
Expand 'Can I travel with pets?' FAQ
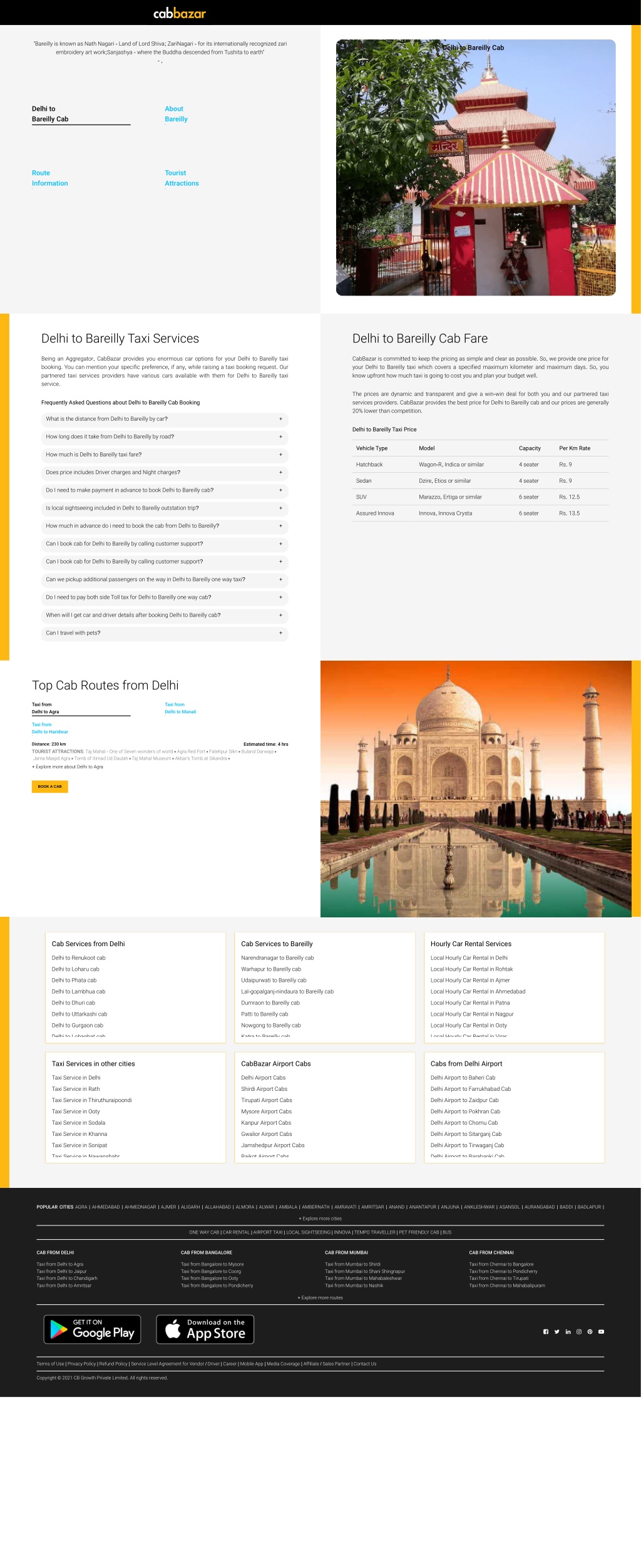tap(165, 633)
